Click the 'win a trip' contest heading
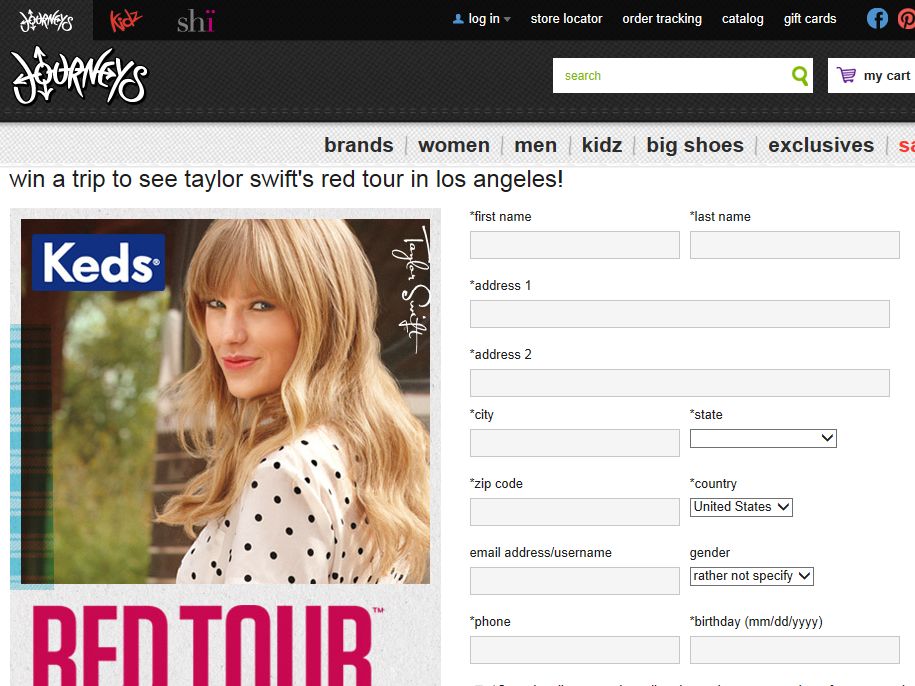Screen dimensions: 915x686 coord(287,180)
